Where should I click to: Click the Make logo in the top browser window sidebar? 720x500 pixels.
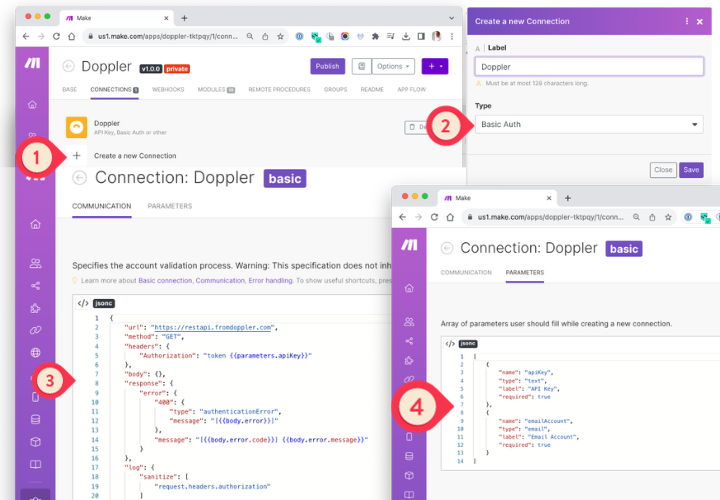coord(33,62)
